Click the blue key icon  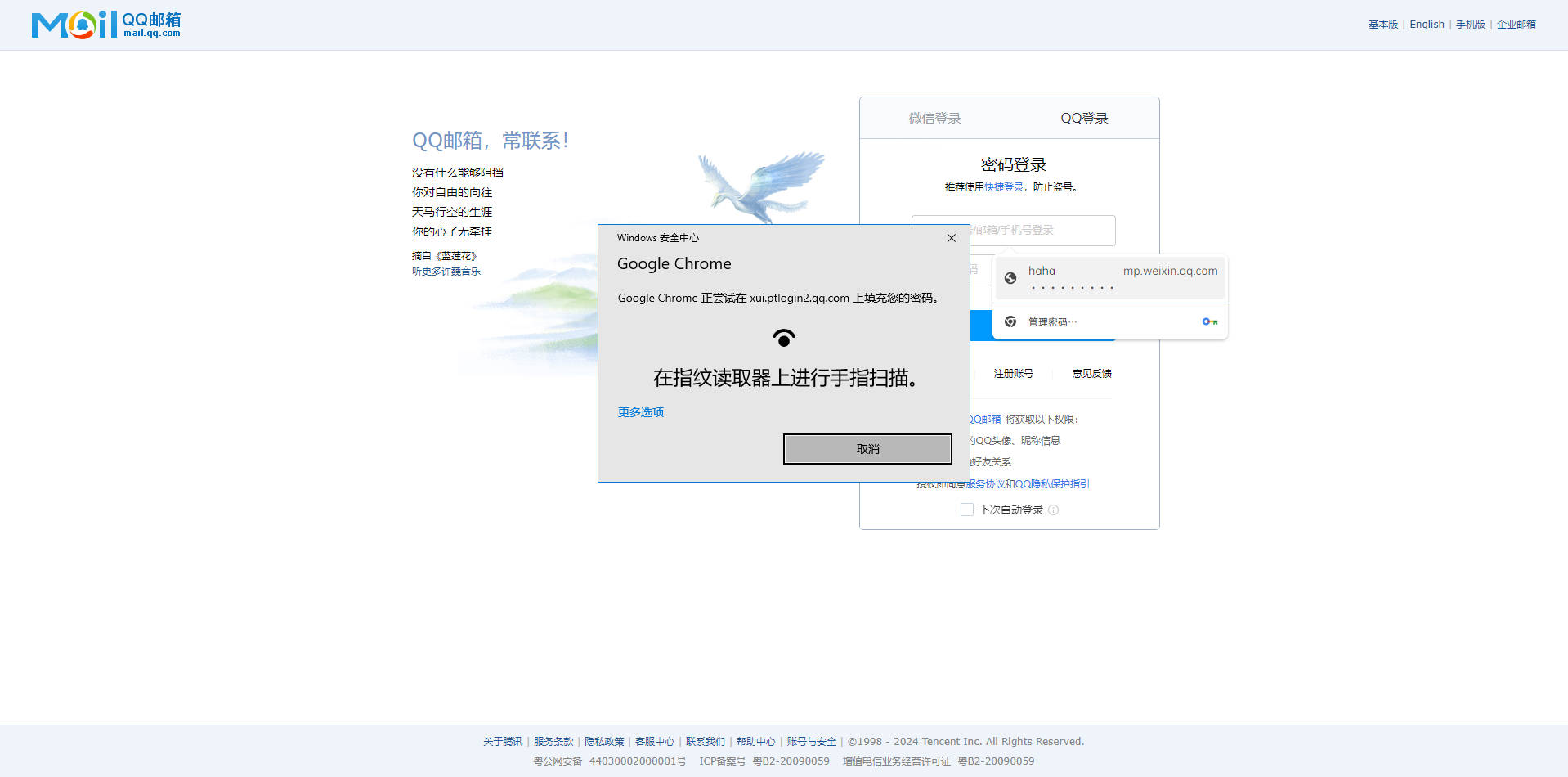tap(1210, 321)
